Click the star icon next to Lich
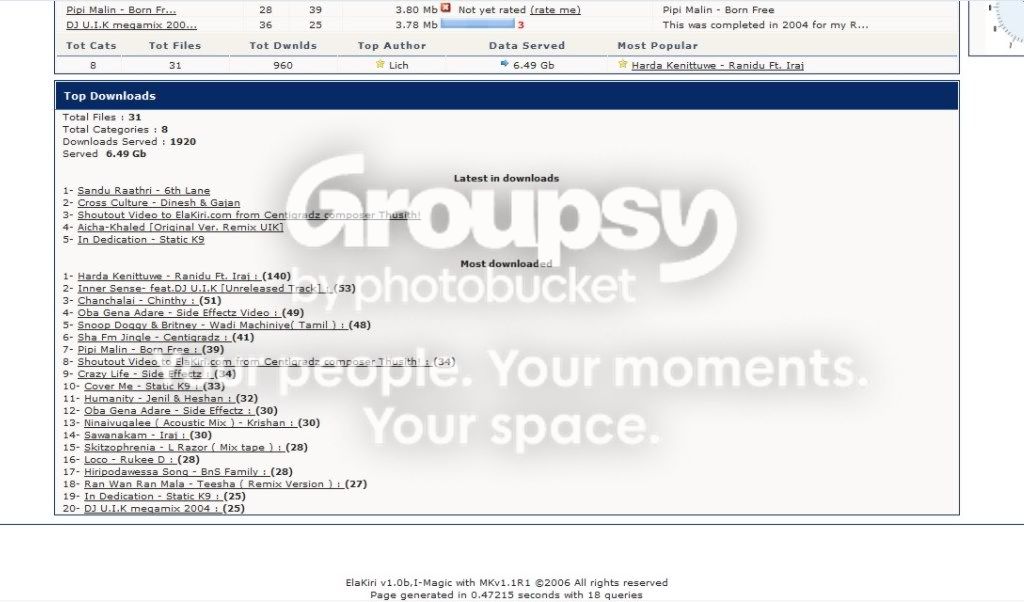This screenshot has height=602, width=1024. pyautogui.click(x=380, y=64)
